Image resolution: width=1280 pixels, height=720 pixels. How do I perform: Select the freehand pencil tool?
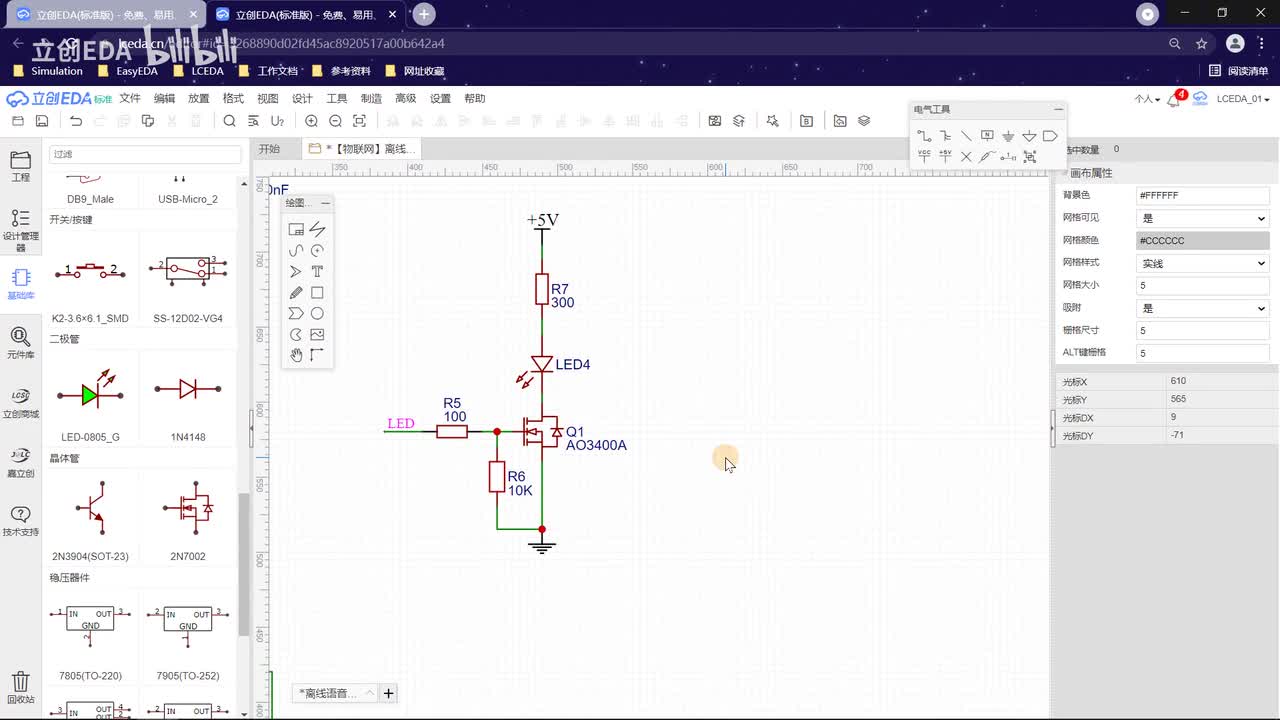click(296, 293)
